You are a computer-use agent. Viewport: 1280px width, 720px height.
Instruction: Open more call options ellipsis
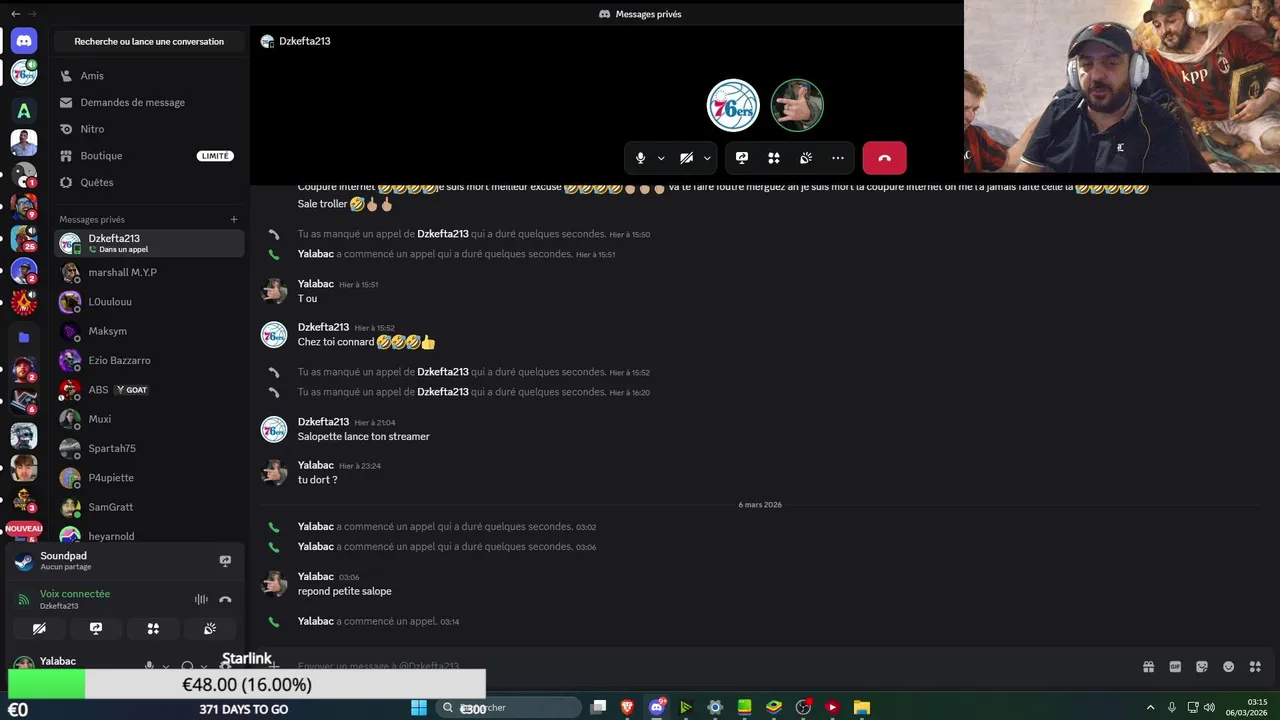(x=838, y=158)
